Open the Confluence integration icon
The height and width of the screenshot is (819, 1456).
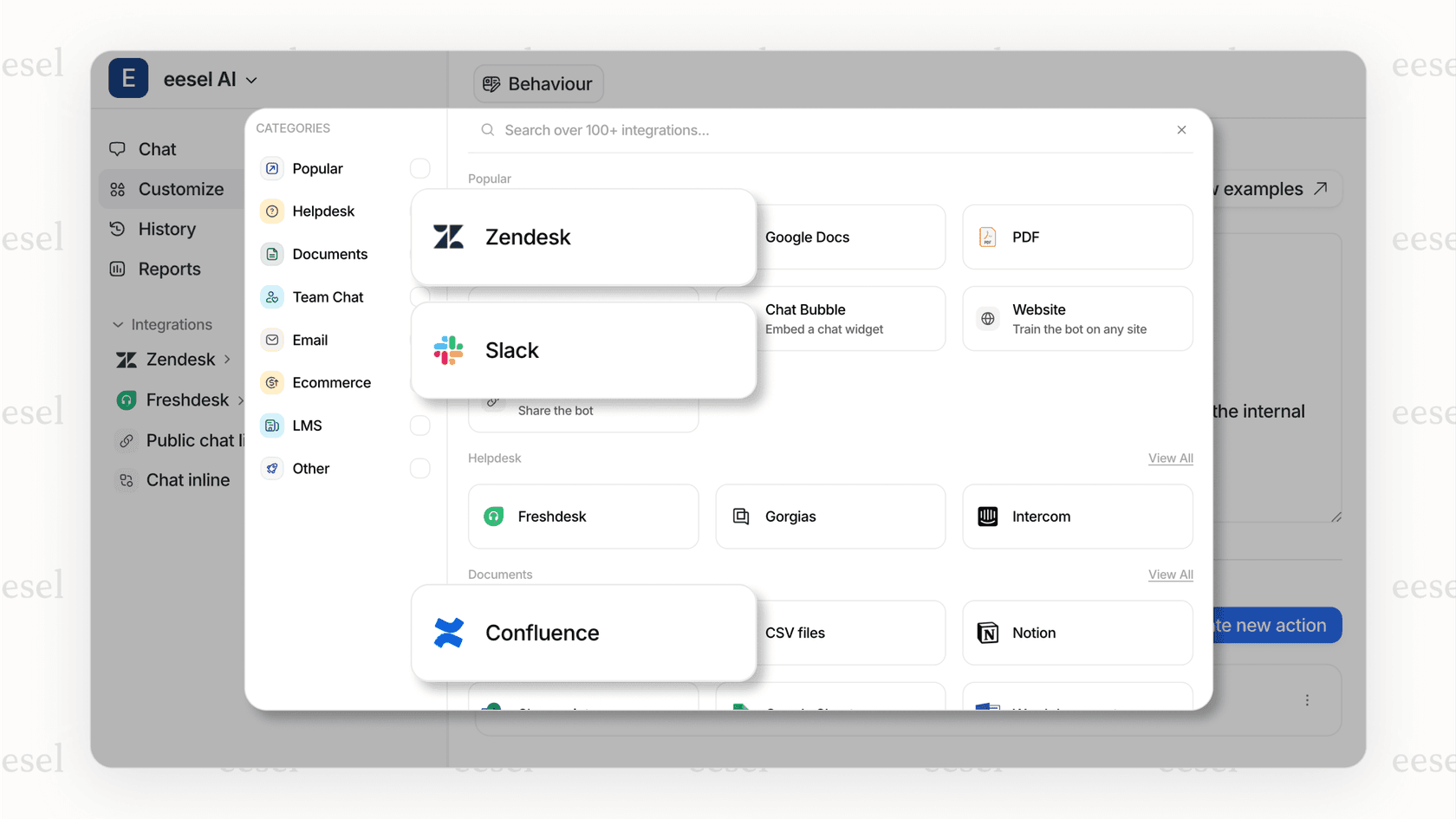[x=448, y=633]
